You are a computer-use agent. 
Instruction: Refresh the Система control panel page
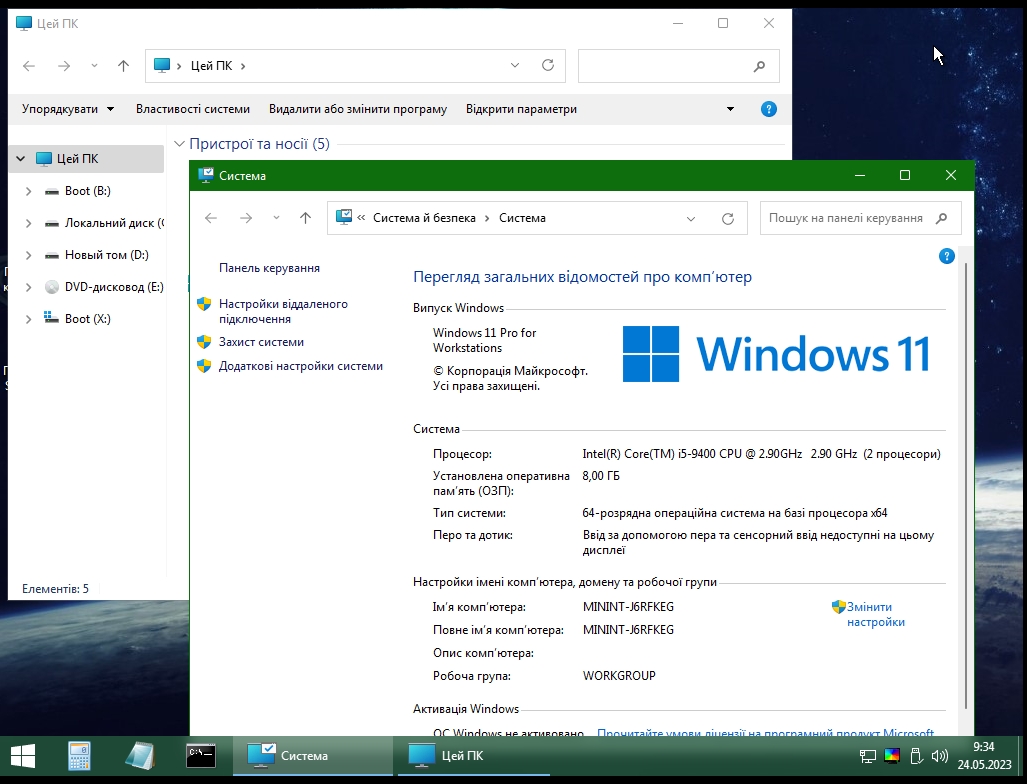click(728, 219)
